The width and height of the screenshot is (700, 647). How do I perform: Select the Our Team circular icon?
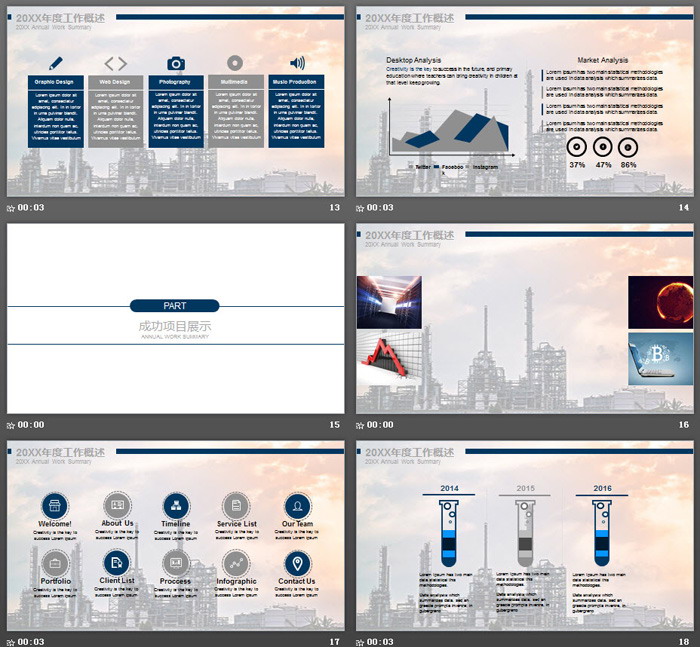click(x=297, y=505)
